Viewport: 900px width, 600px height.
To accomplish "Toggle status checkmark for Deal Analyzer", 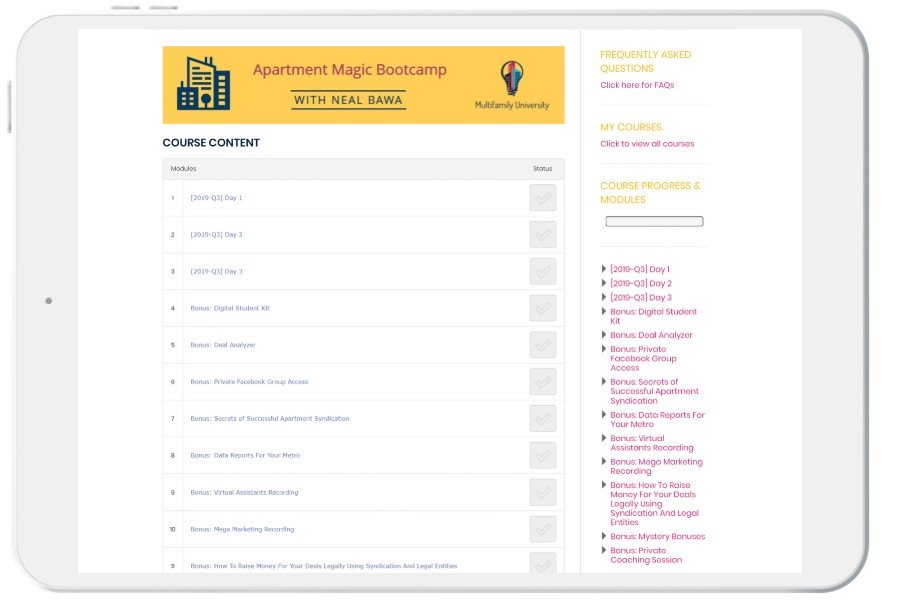I will coord(542,345).
